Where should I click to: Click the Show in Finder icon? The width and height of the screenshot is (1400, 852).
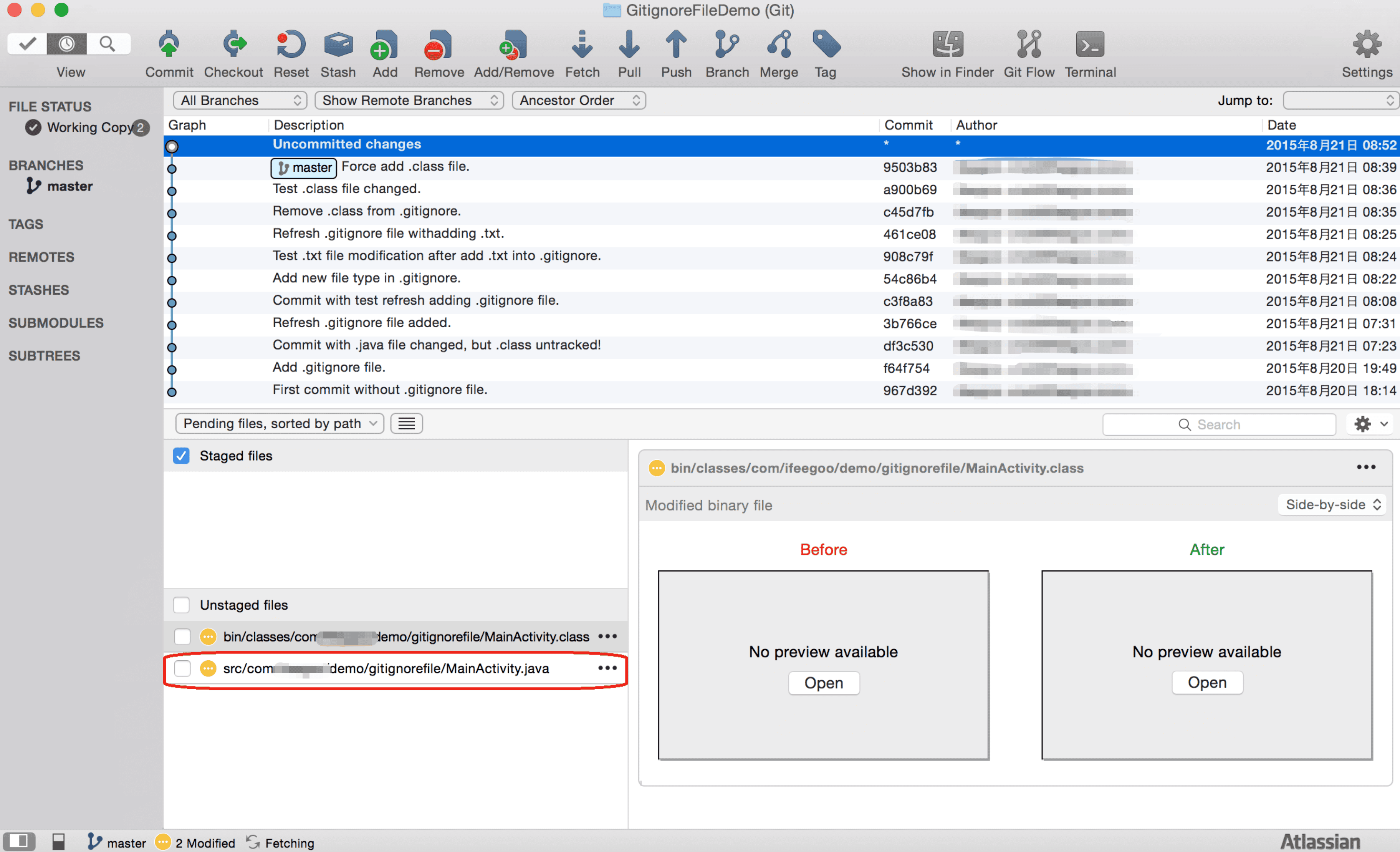click(x=947, y=44)
